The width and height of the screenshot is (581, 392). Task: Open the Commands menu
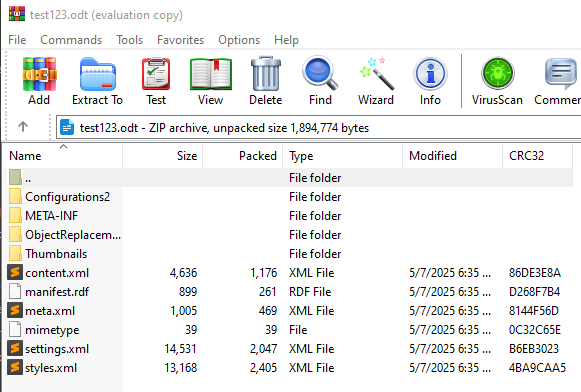71,40
